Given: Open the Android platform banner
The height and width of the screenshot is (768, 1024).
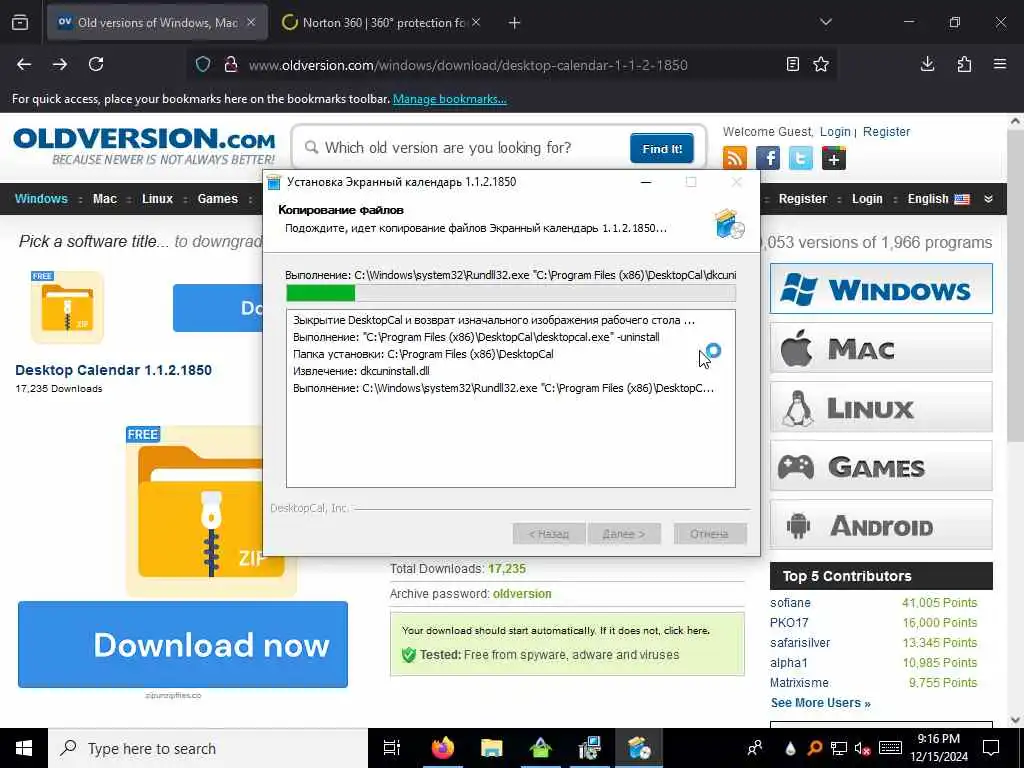Looking at the screenshot, I should coord(881,525).
